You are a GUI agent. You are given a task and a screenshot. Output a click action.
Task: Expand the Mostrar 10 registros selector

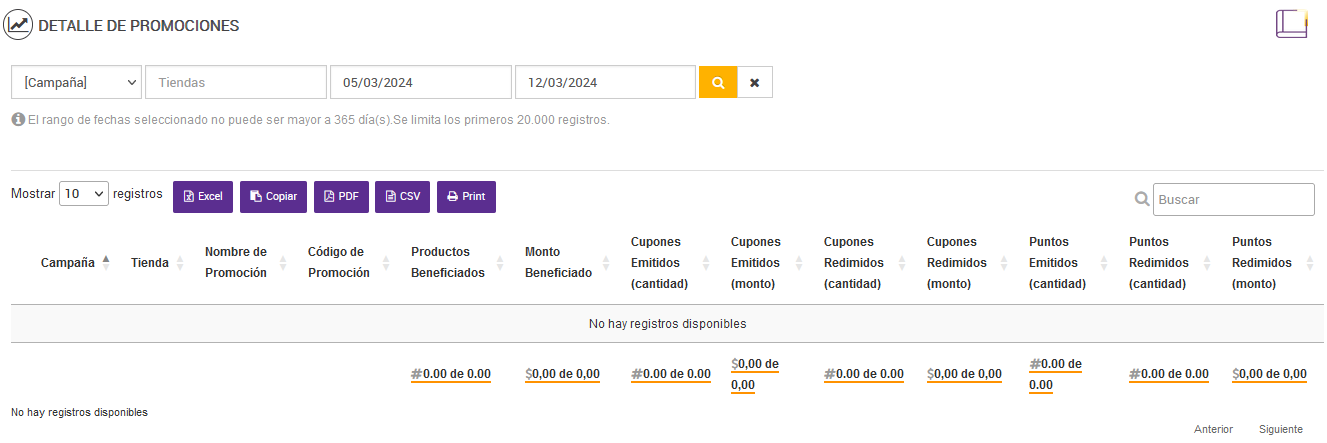[84, 194]
